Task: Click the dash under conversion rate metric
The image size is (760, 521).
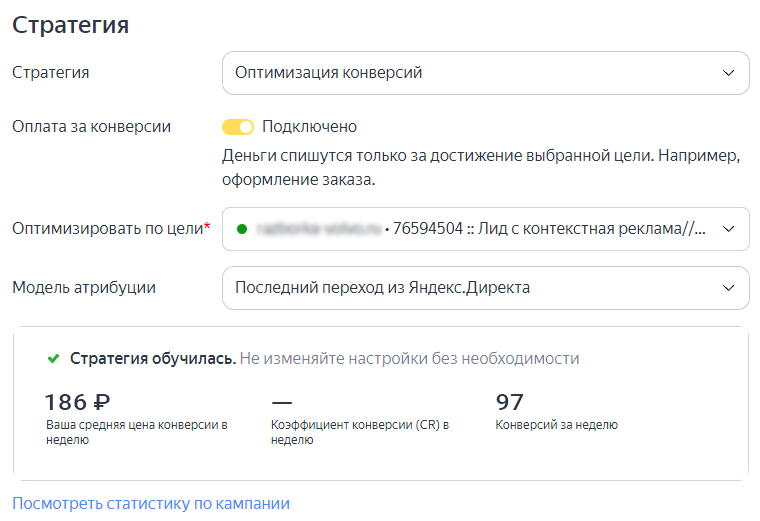Action: click(x=281, y=402)
